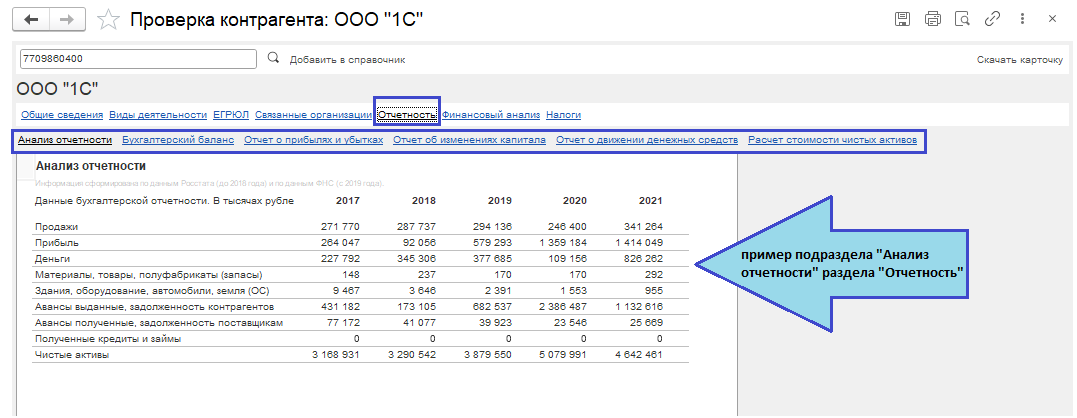
Task: Click the 2020 column header
Action: pos(575,201)
